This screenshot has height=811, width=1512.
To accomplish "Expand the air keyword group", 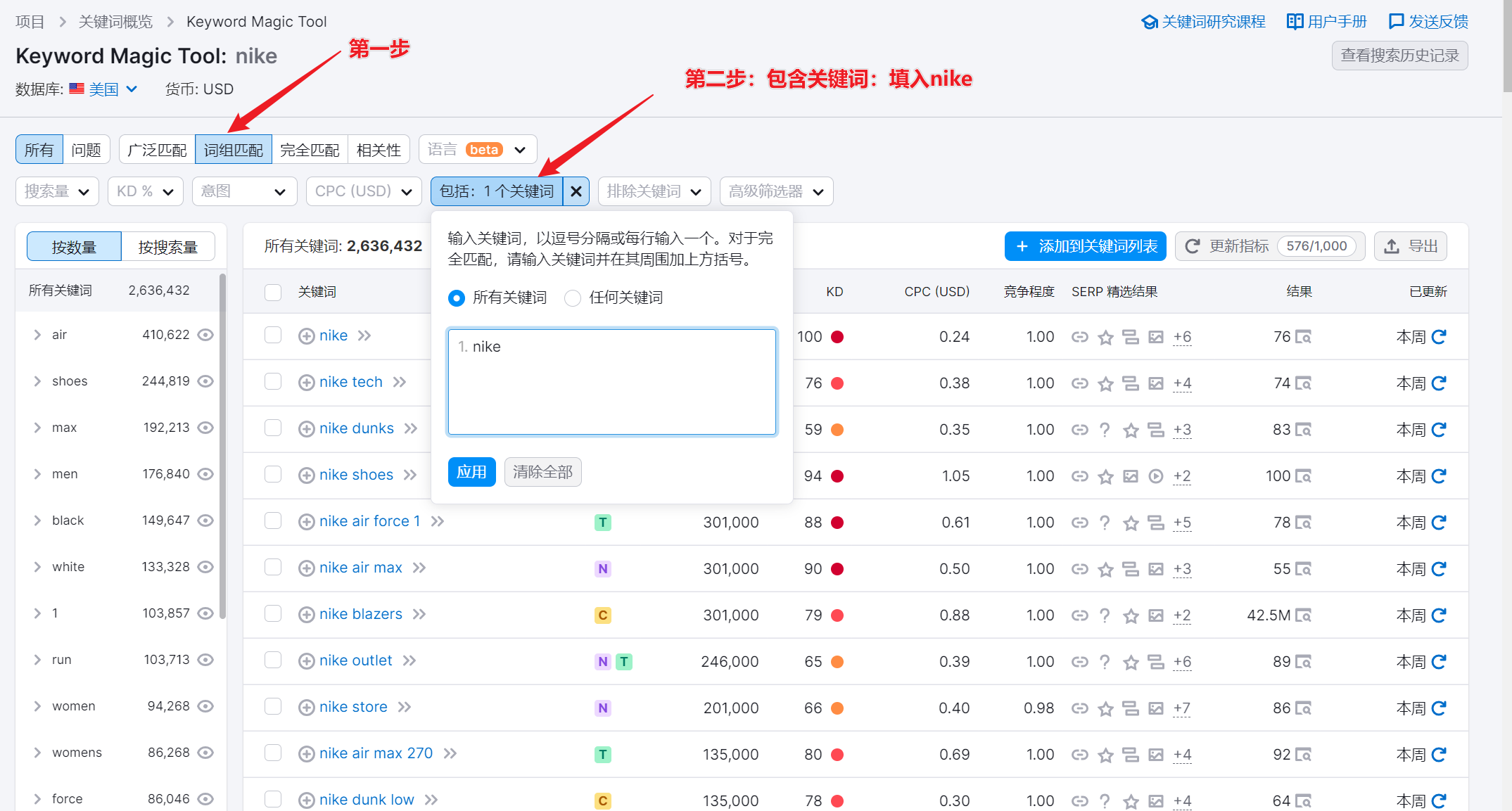I will pyautogui.click(x=37, y=335).
